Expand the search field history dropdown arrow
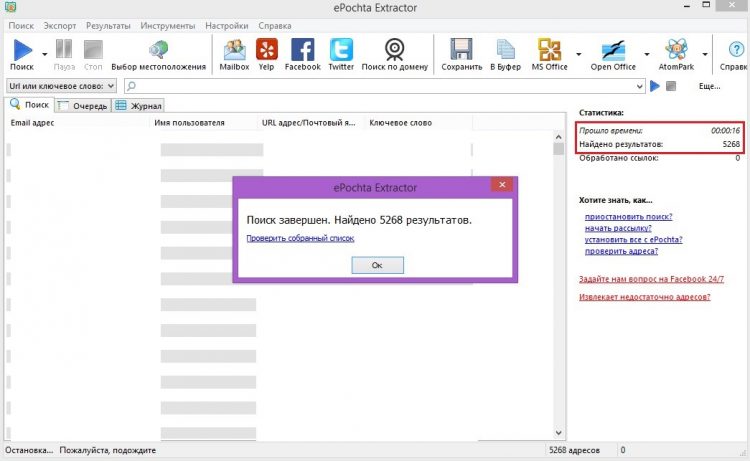The height and width of the screenshot is (461, 750). tap(640, 87)
